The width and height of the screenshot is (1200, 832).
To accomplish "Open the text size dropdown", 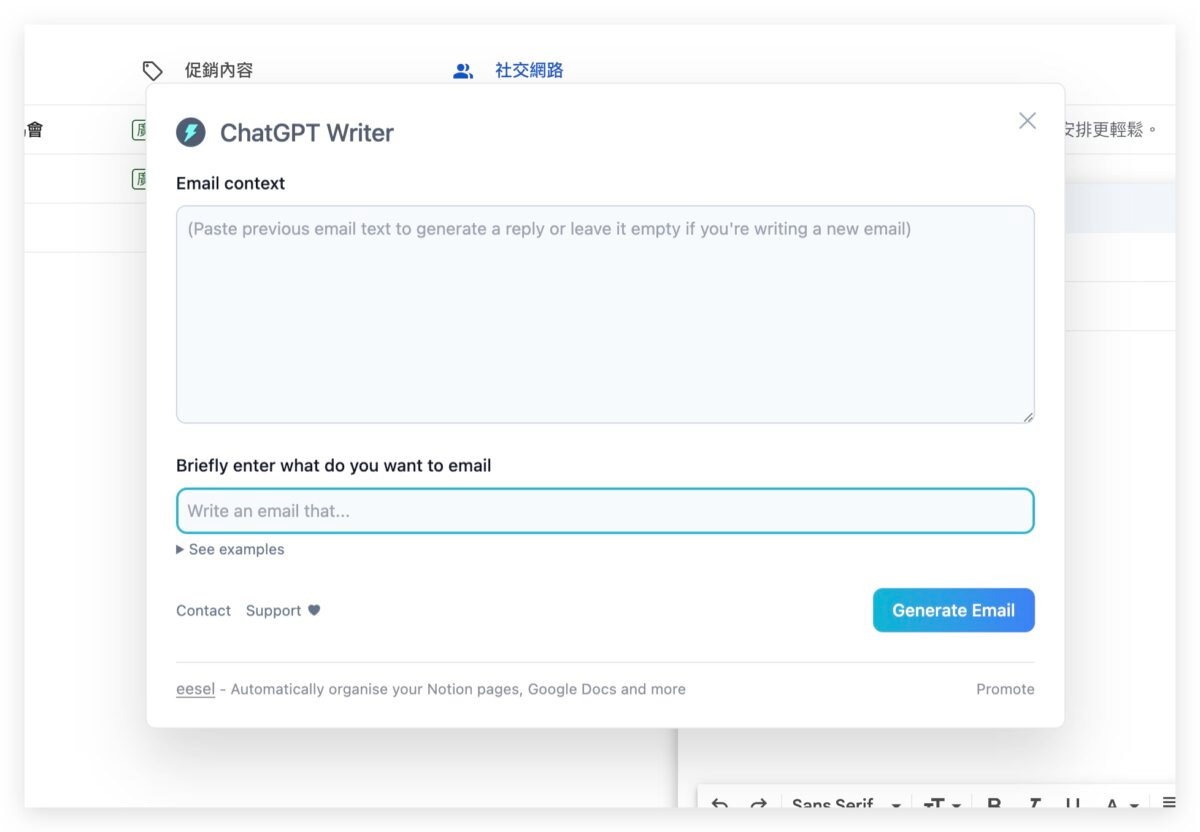I will (x=942, y=803).
